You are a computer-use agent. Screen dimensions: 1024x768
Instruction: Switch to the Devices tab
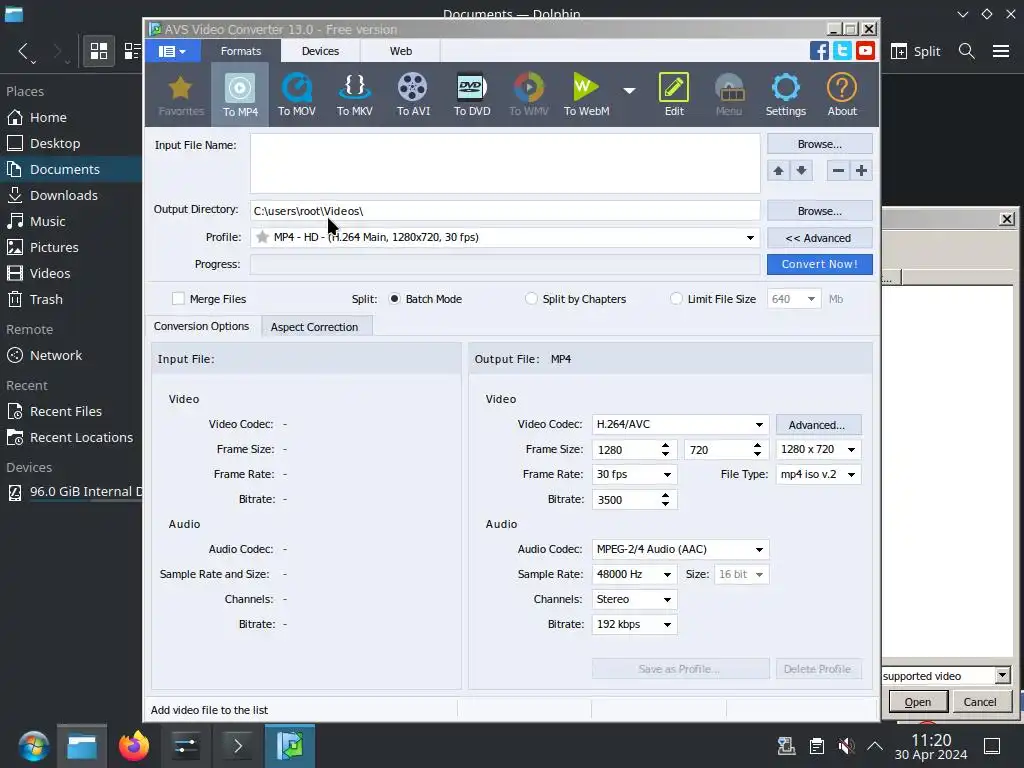point(320,51)
